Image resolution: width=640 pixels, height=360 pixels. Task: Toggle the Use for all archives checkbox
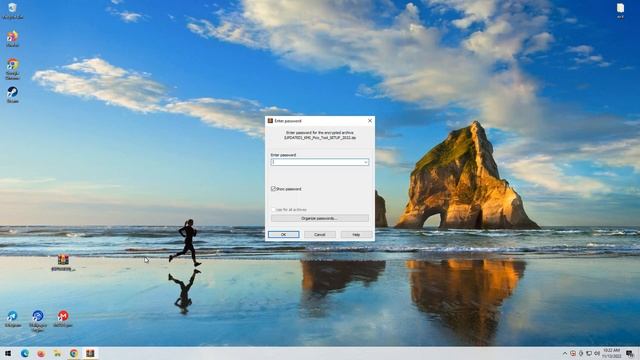click(273, 210)
